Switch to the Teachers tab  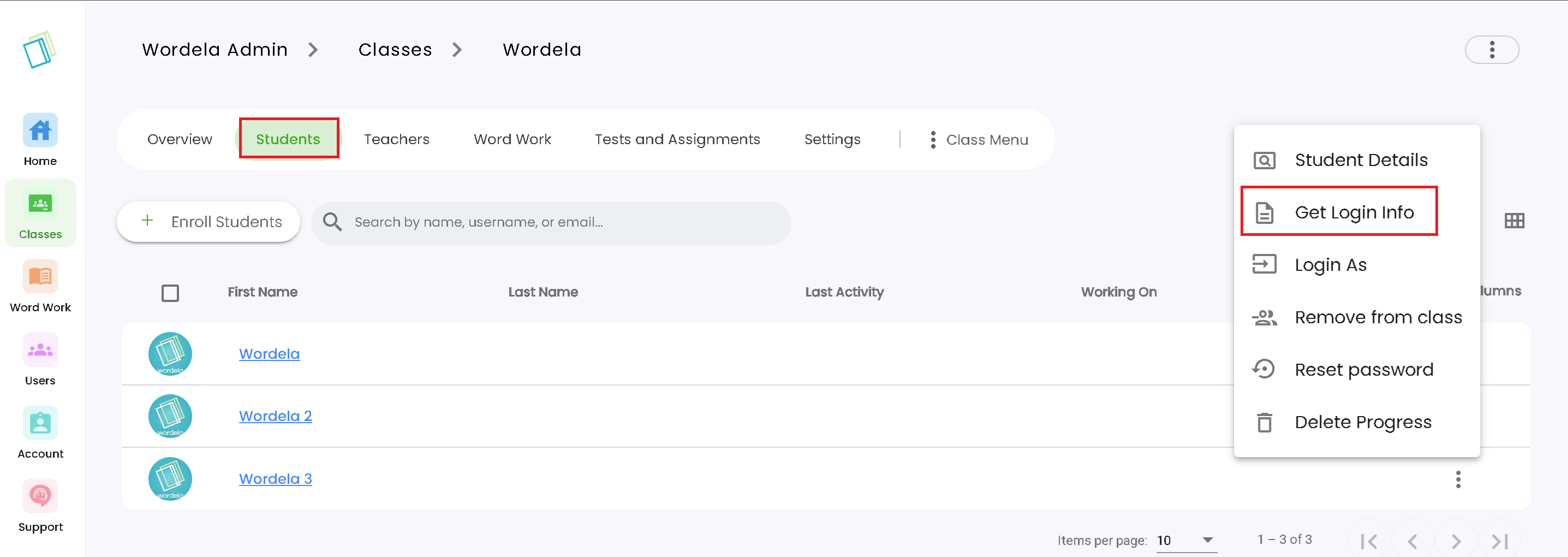tap(397, 139)
